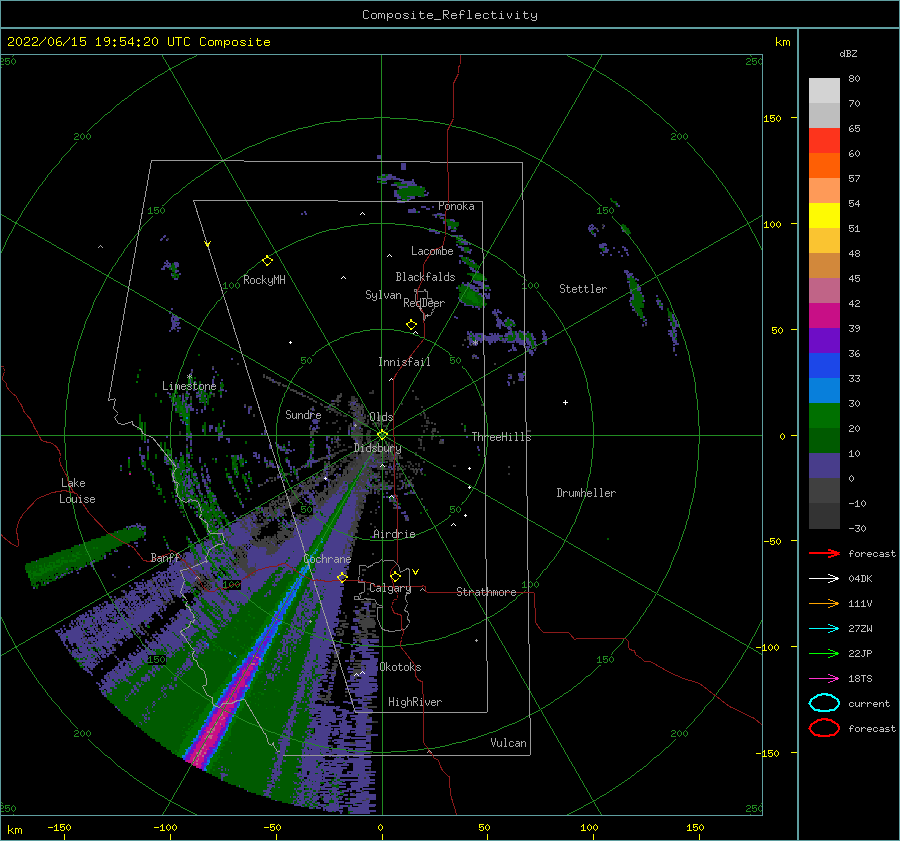
Task: Select the Ponoka label on the map
Action: point(456,206)
